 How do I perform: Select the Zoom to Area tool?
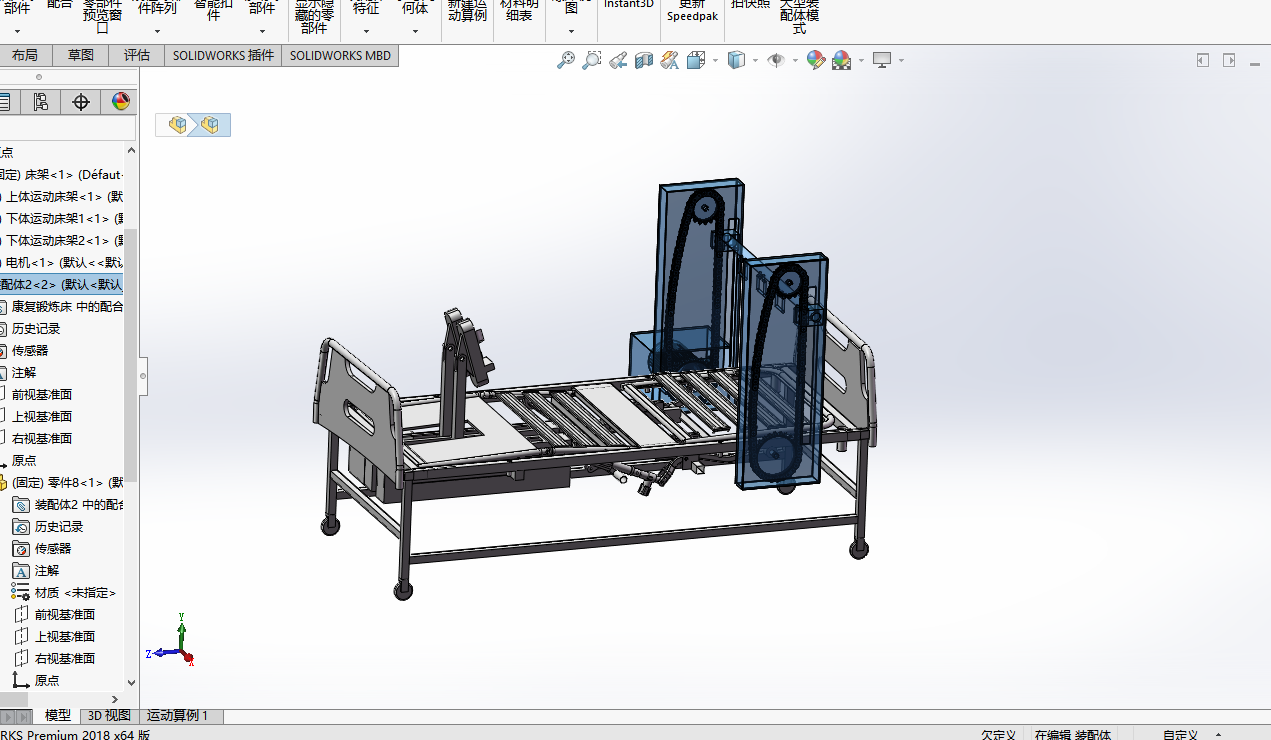pos(592,61)
